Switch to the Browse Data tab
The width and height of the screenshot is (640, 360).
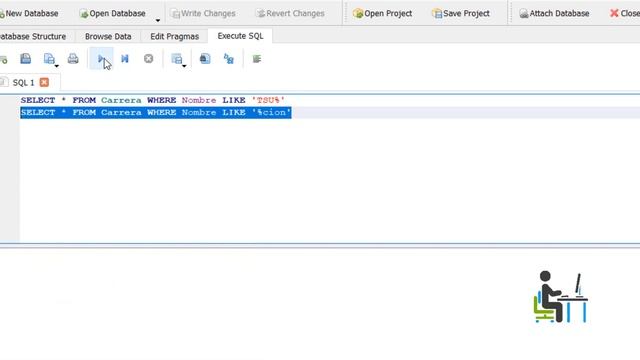click(x=108, y=36)
